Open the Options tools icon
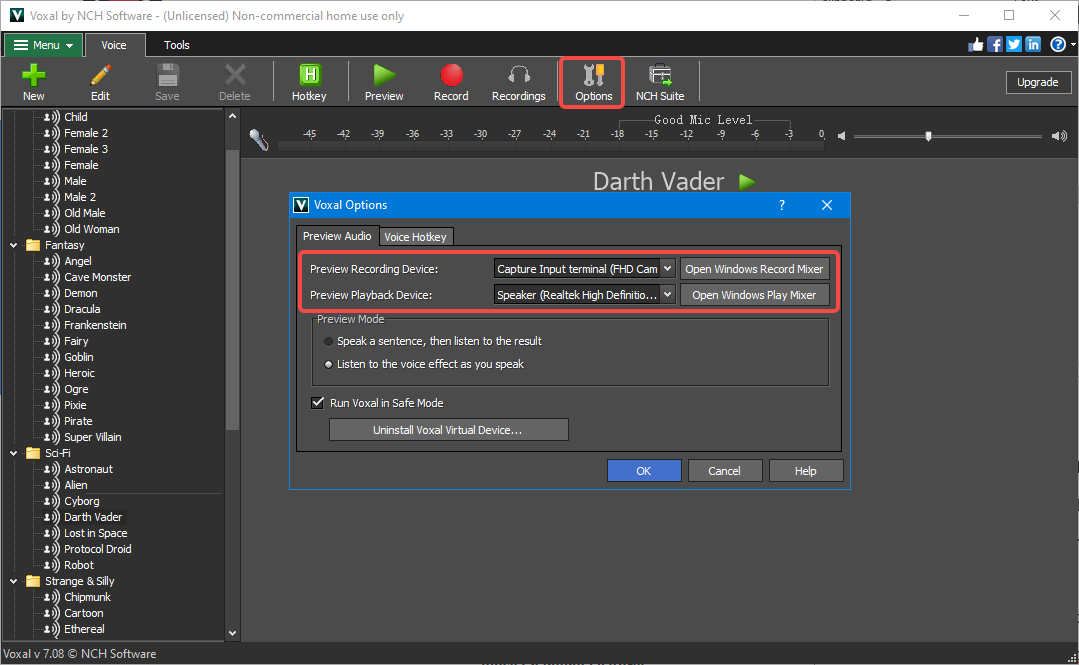The height and width of the screenshot is (665, 1079). coord(593,74)
